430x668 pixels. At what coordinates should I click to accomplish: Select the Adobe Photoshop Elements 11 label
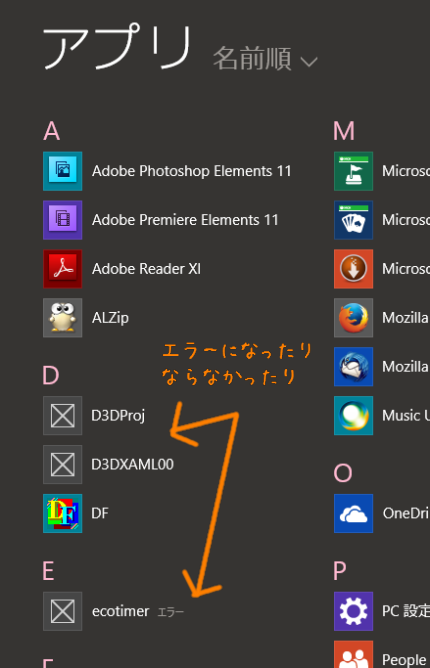[192, 171]
